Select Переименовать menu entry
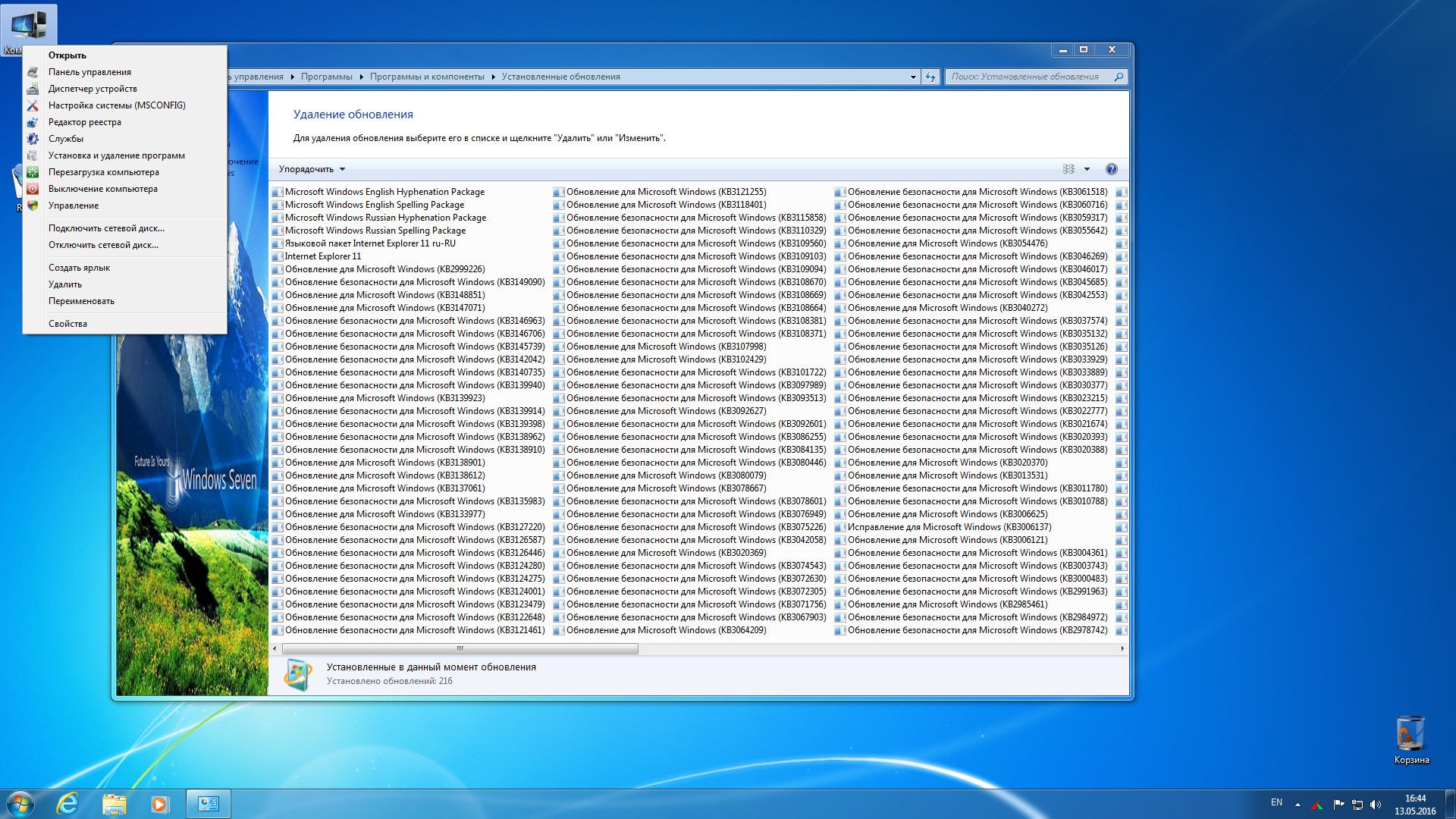Viewport: 1456px width, 819px height. (125, 301)
